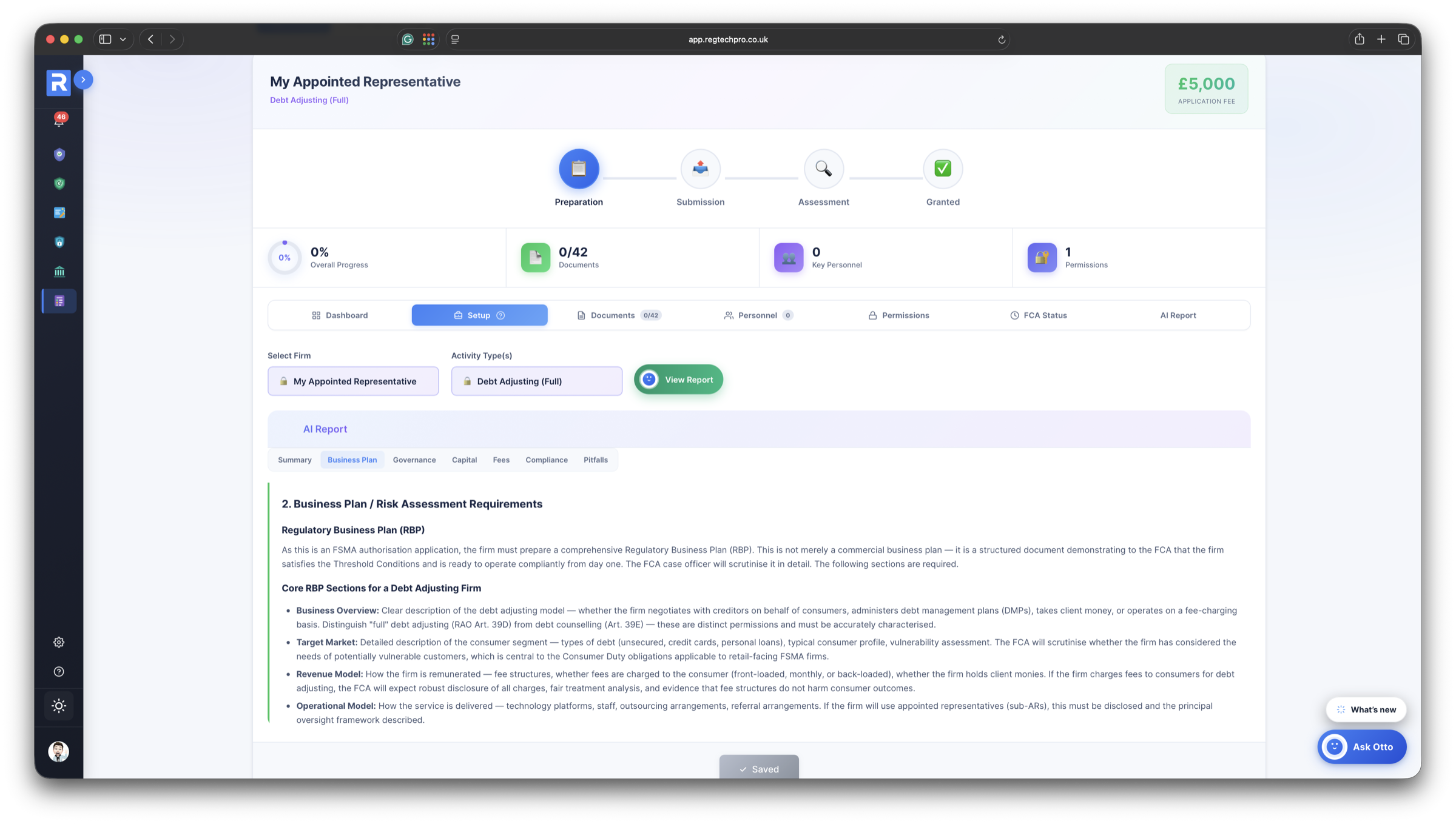
Task: Show the Fees report section
Action: [501, 460]
